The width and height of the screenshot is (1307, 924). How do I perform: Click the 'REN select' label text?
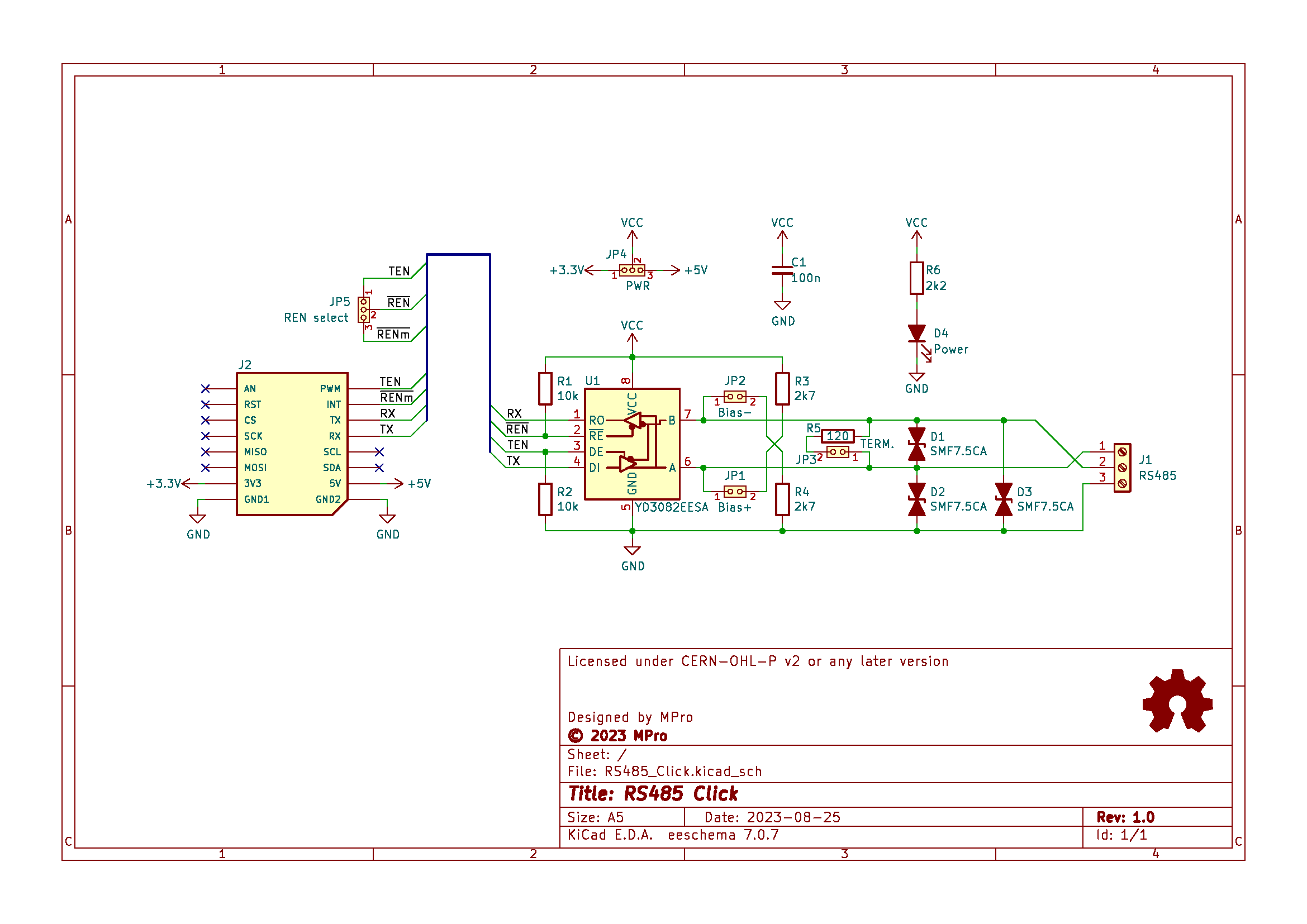click(316, 317)
